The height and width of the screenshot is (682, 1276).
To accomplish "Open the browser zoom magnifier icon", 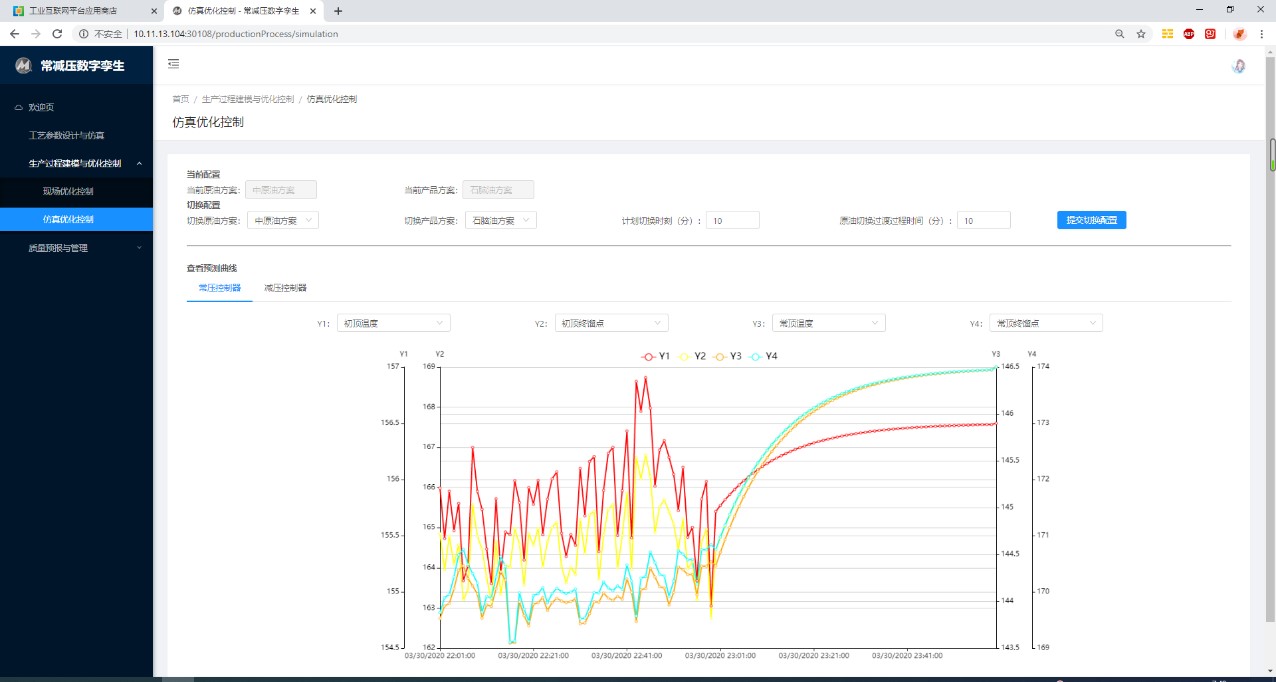I will [x=1119, y=33].
